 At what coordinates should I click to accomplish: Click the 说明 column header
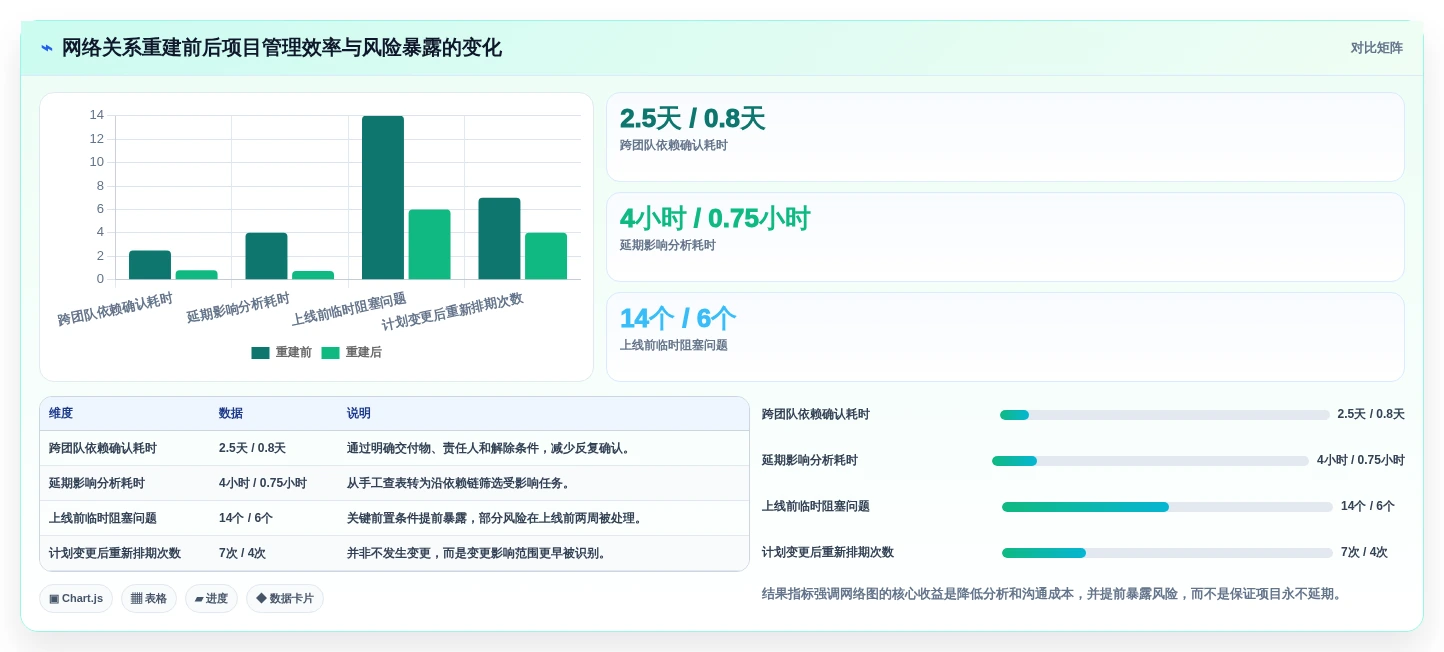(359, 414)
